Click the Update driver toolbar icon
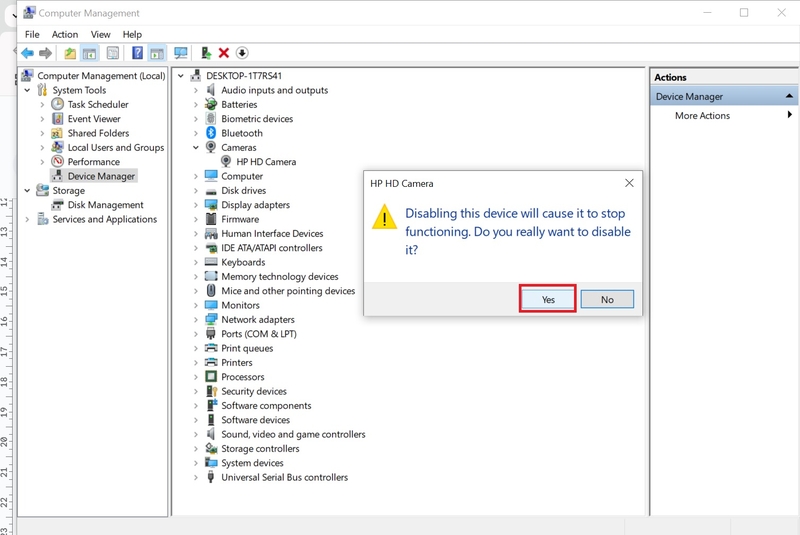 pos(206,53)
